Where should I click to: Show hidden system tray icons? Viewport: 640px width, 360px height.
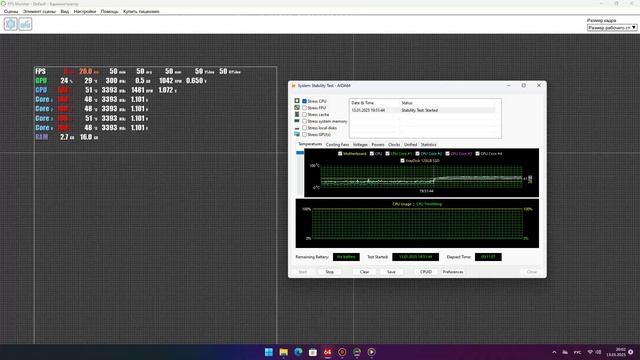pyautogui.click(x=554, y=352)
